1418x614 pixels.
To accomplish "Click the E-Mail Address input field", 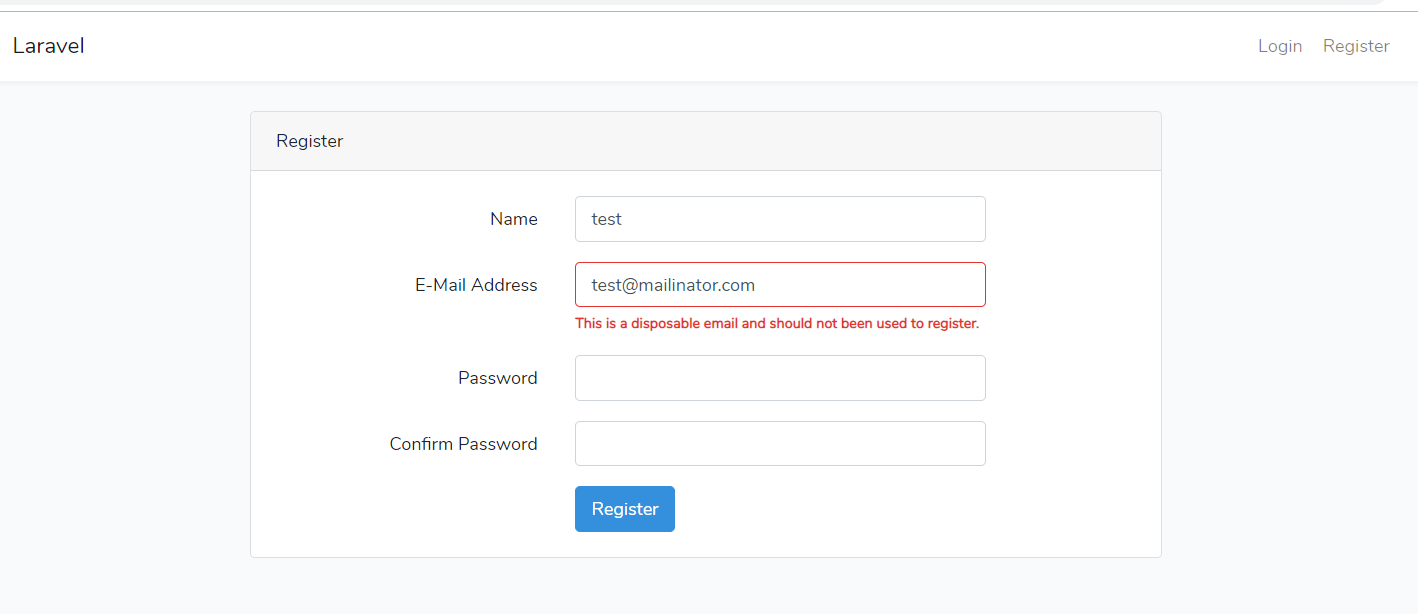I will pos(780,285).
